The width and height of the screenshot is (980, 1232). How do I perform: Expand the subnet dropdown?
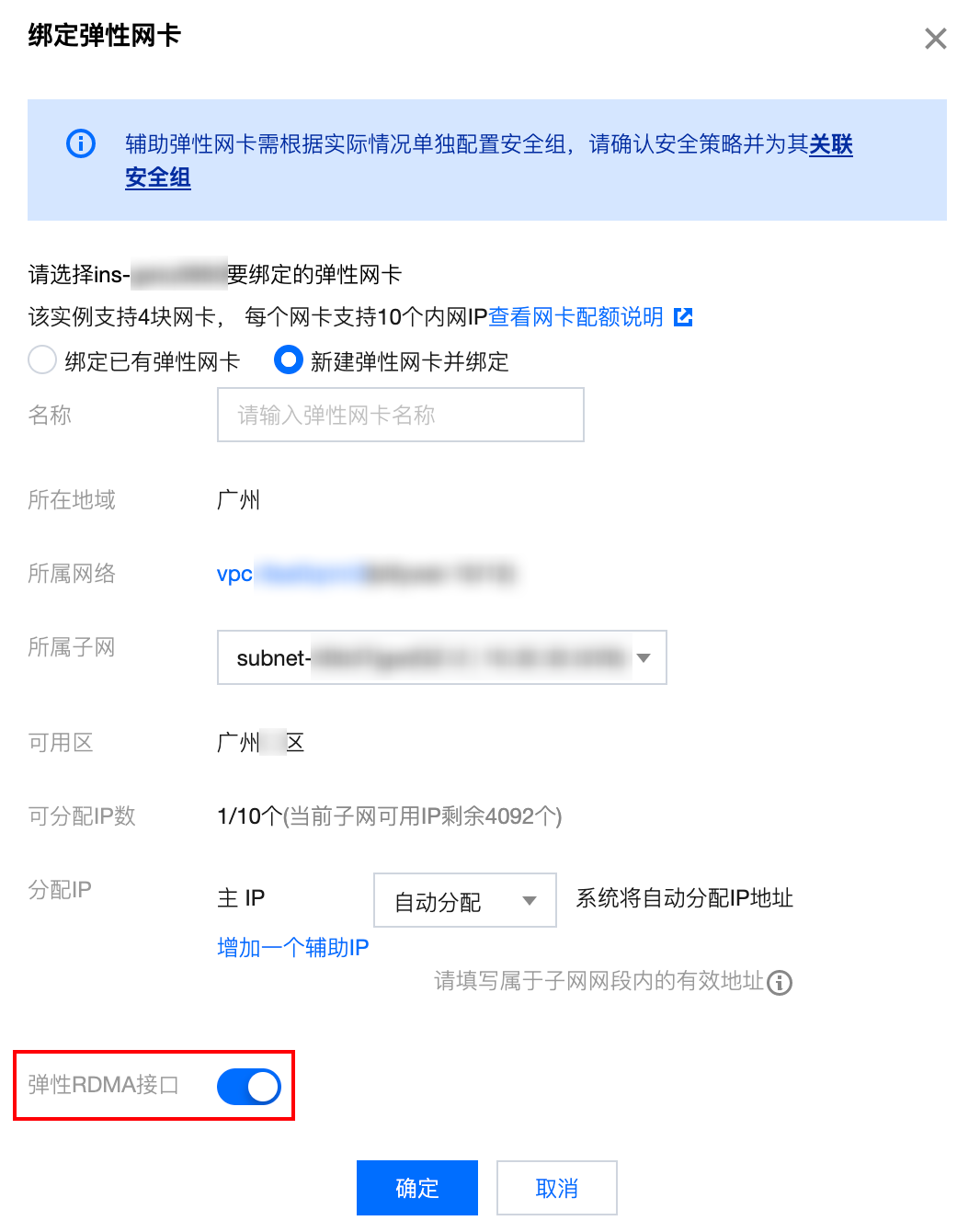[x=441, y=657]
